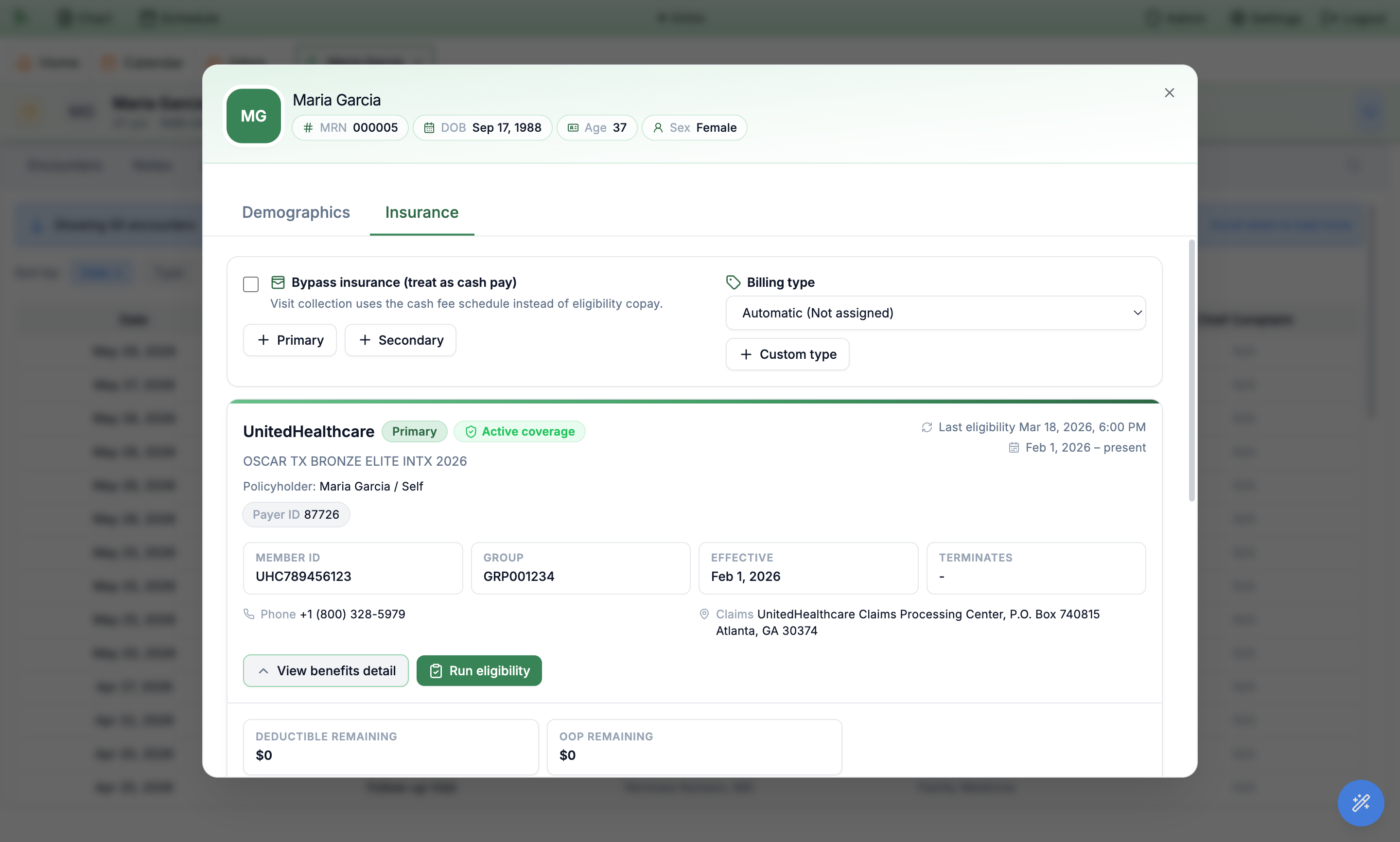Click the UnitedHealthcare claims address text
Image resolution: width=1400 pixels, height=842 pixels.
[x=908, y=622]
